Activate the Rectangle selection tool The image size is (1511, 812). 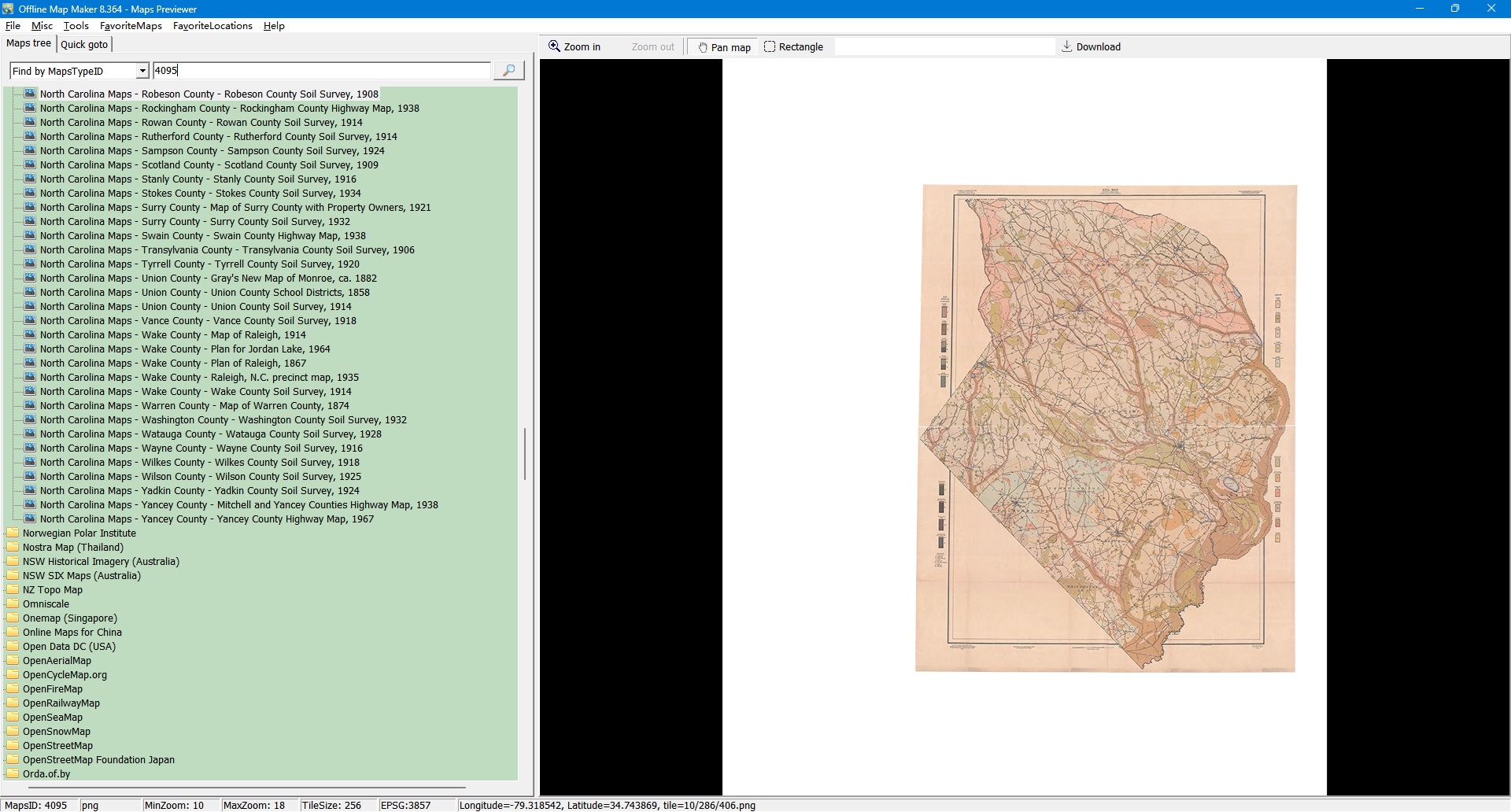tap(793, 47)
